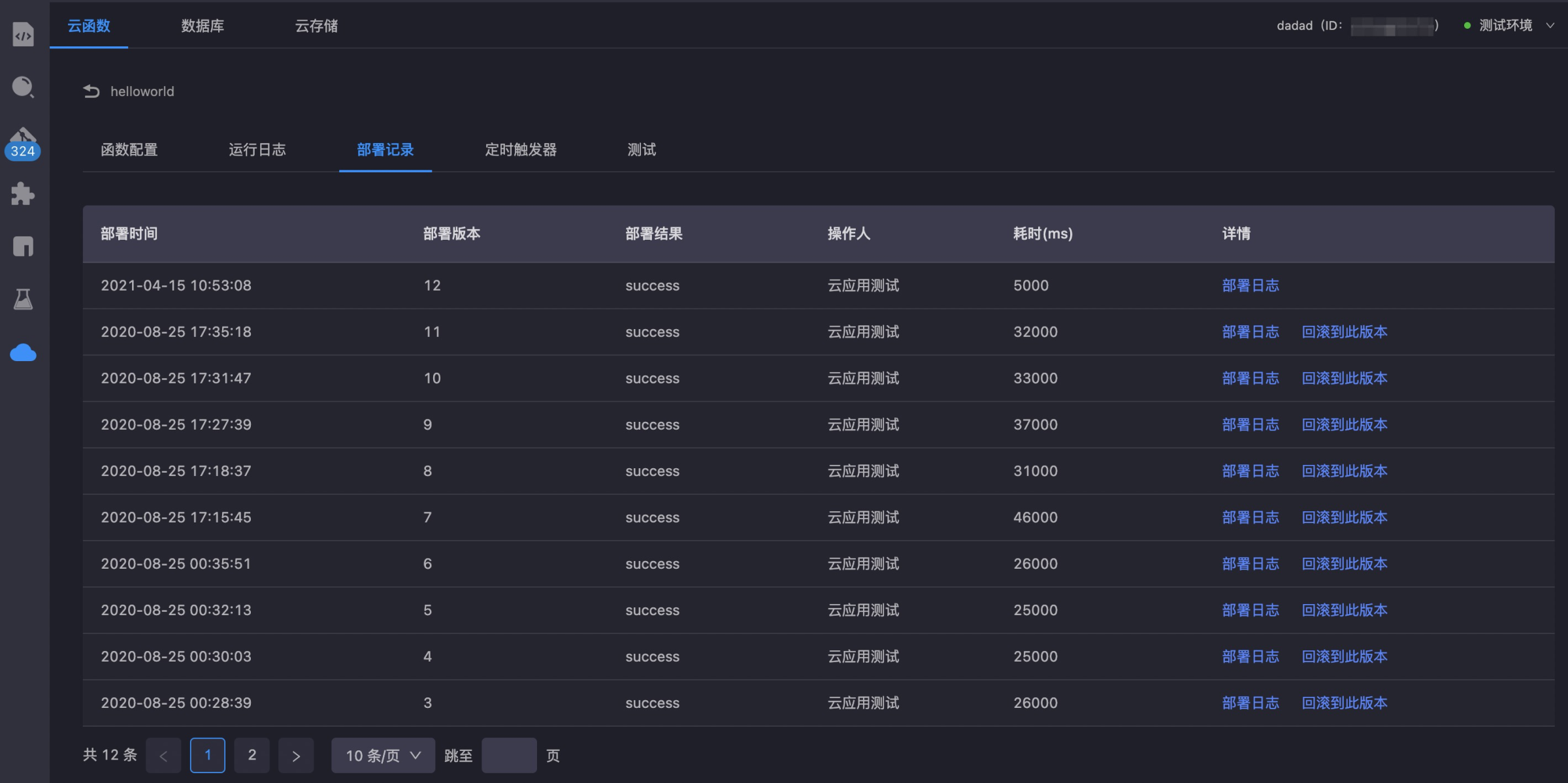Open the cloud development sidebar icon
This screenshot has height=783, width=1568.
[x=23, y=353]
